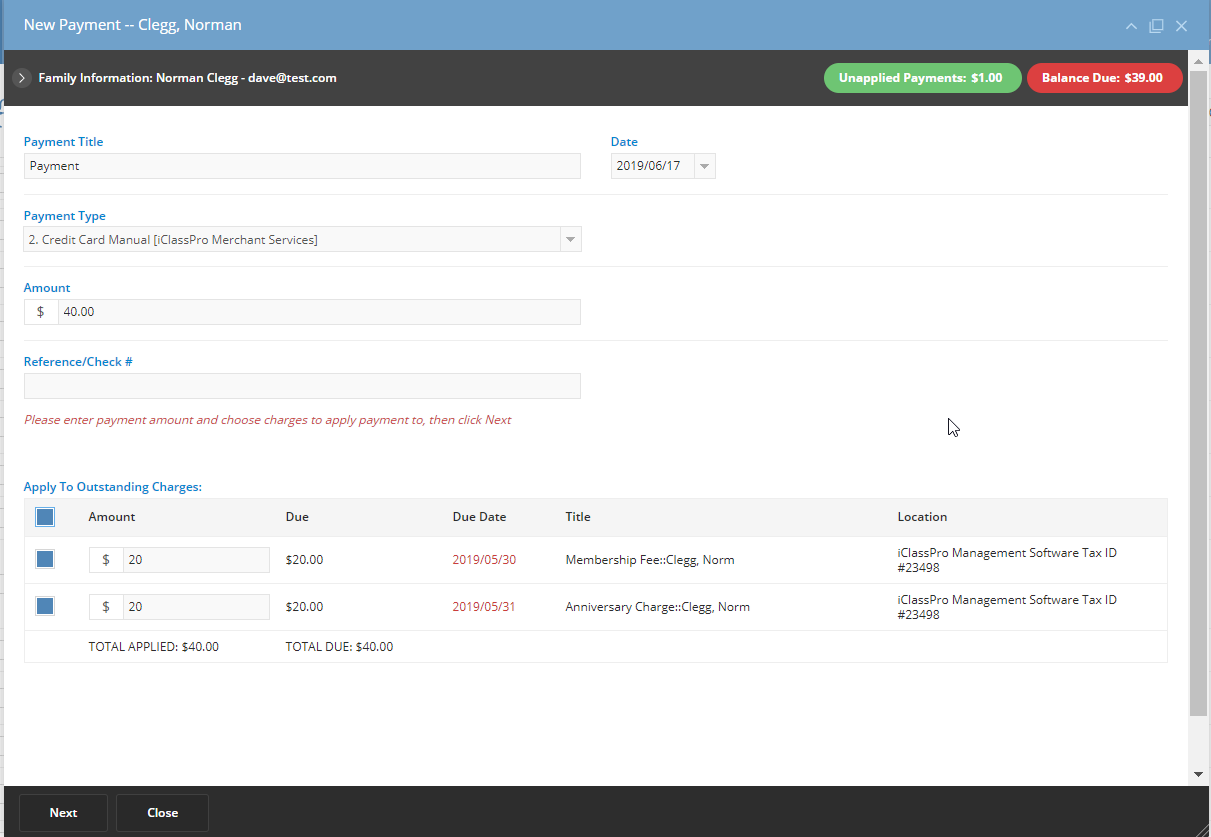Click the Payment Title input field

[302, 166]
